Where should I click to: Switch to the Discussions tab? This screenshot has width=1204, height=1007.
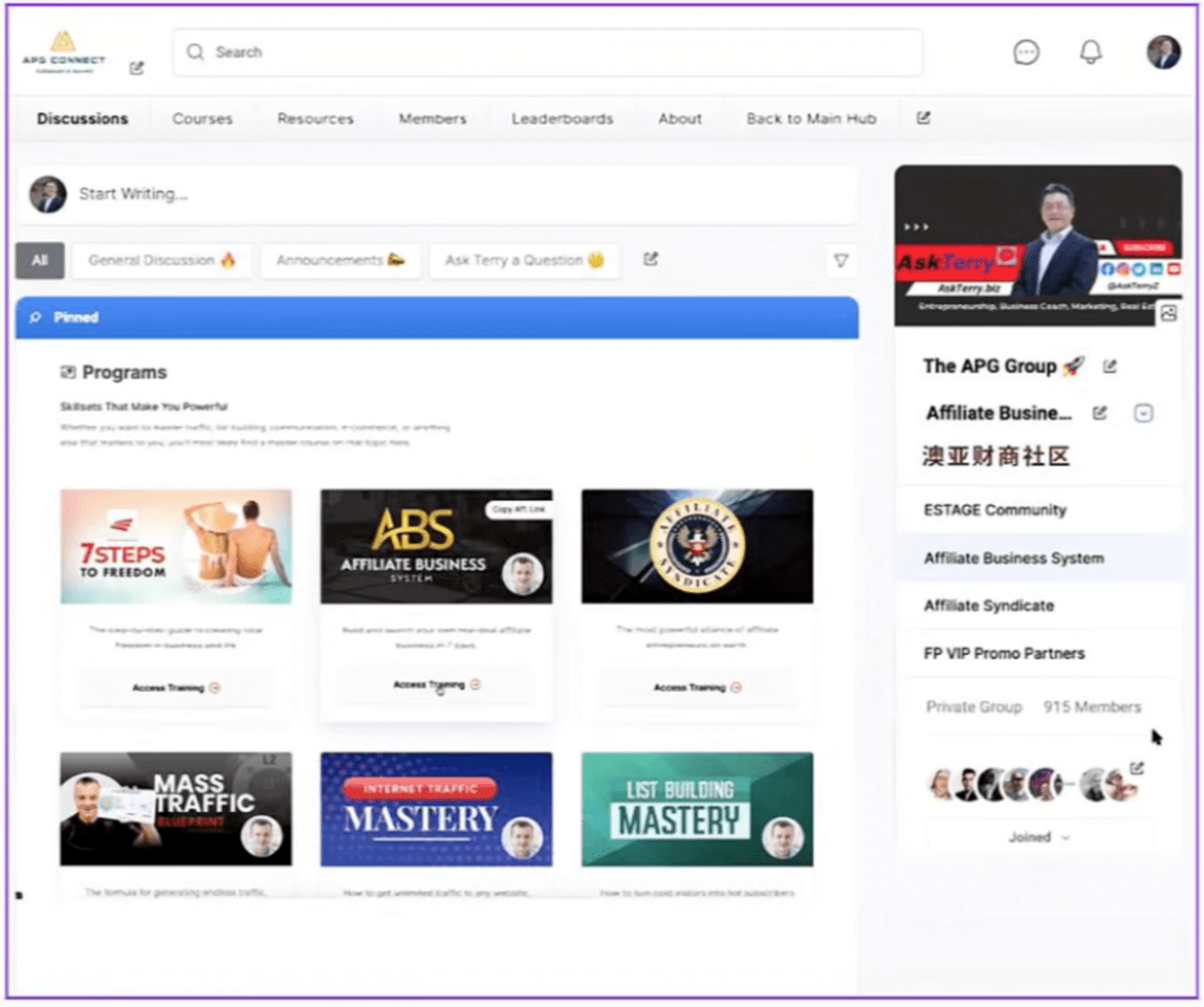[82, 119]
